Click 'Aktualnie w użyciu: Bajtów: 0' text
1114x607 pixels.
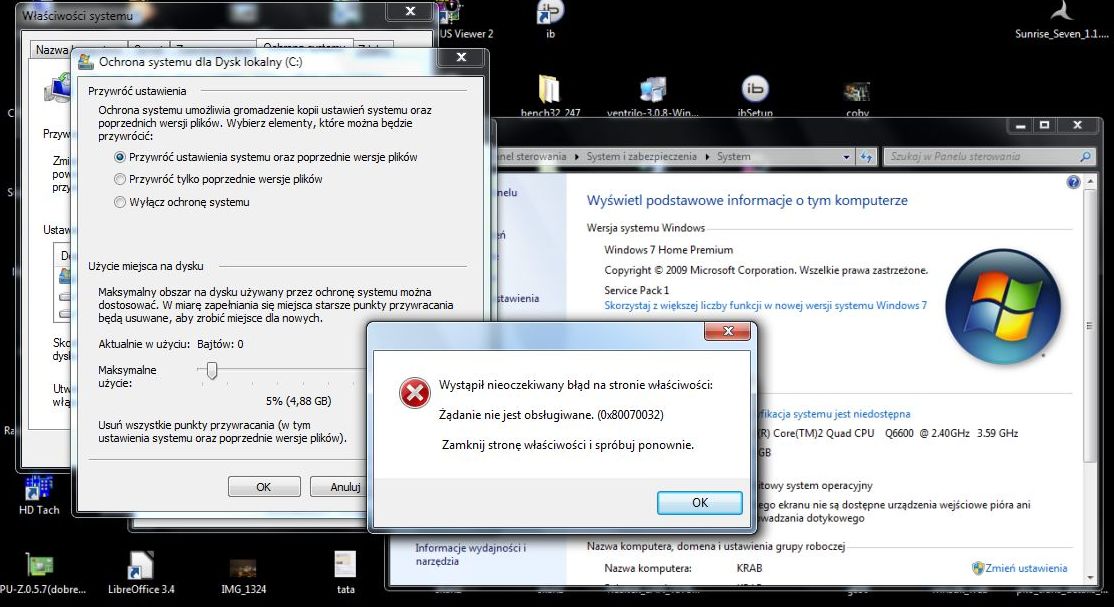coord(171,344)
